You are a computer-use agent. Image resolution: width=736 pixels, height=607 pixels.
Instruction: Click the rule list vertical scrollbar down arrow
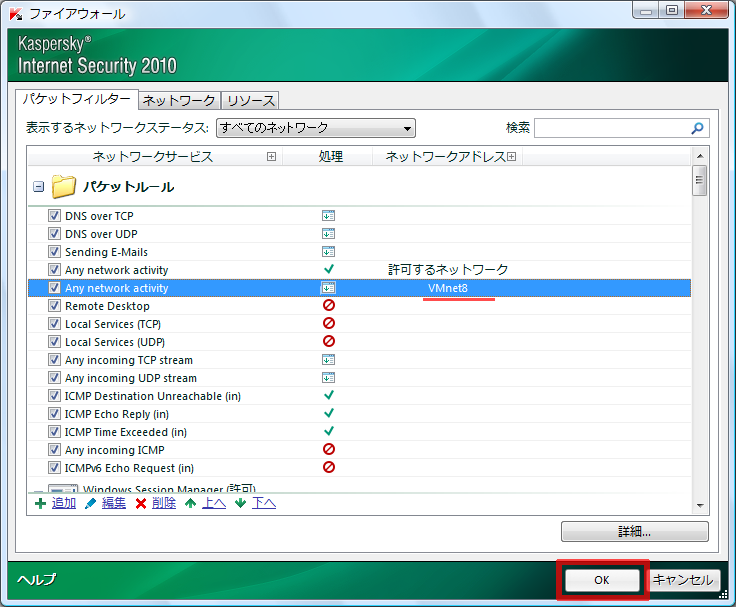coord(700,506)
